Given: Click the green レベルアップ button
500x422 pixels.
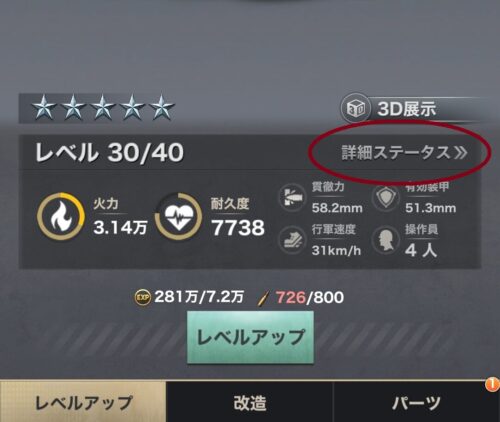Looking at the screenshot, I should click(250, 337).
